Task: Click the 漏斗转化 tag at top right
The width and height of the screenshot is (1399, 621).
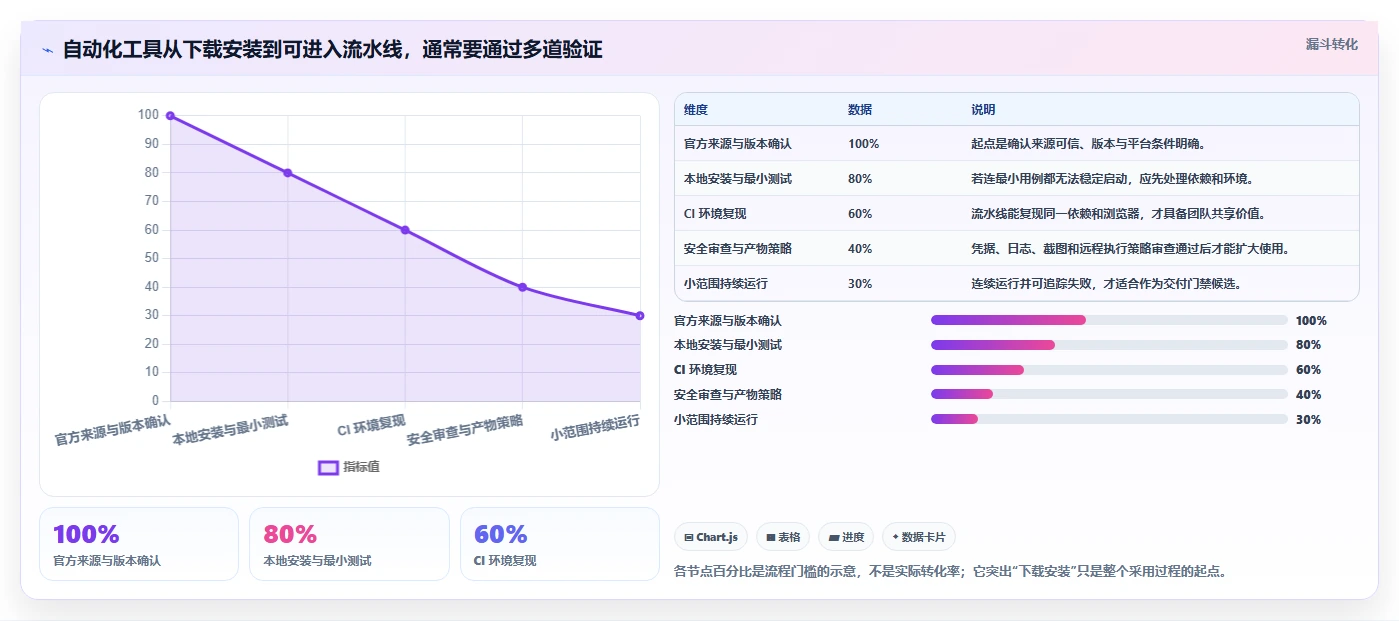Action: click(1331, 44)
